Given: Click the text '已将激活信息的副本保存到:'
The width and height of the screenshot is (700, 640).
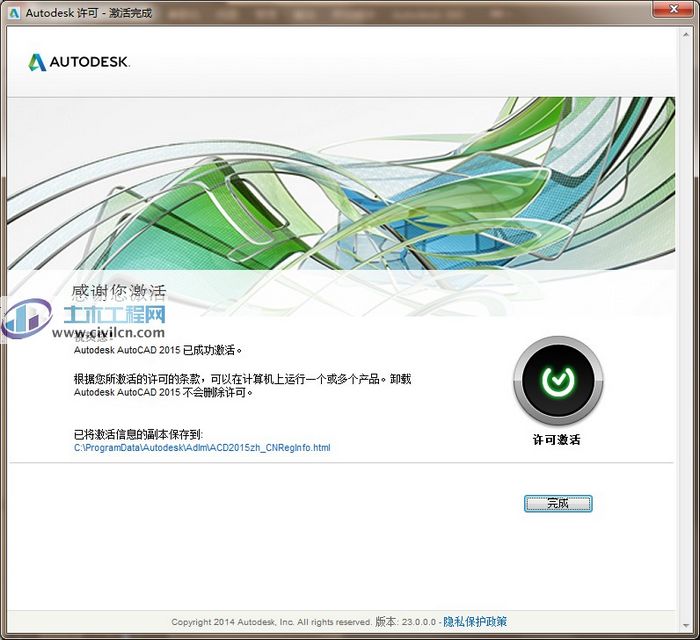Looking at the screenshot, I should pyautogui.click(x=138, y=434).
